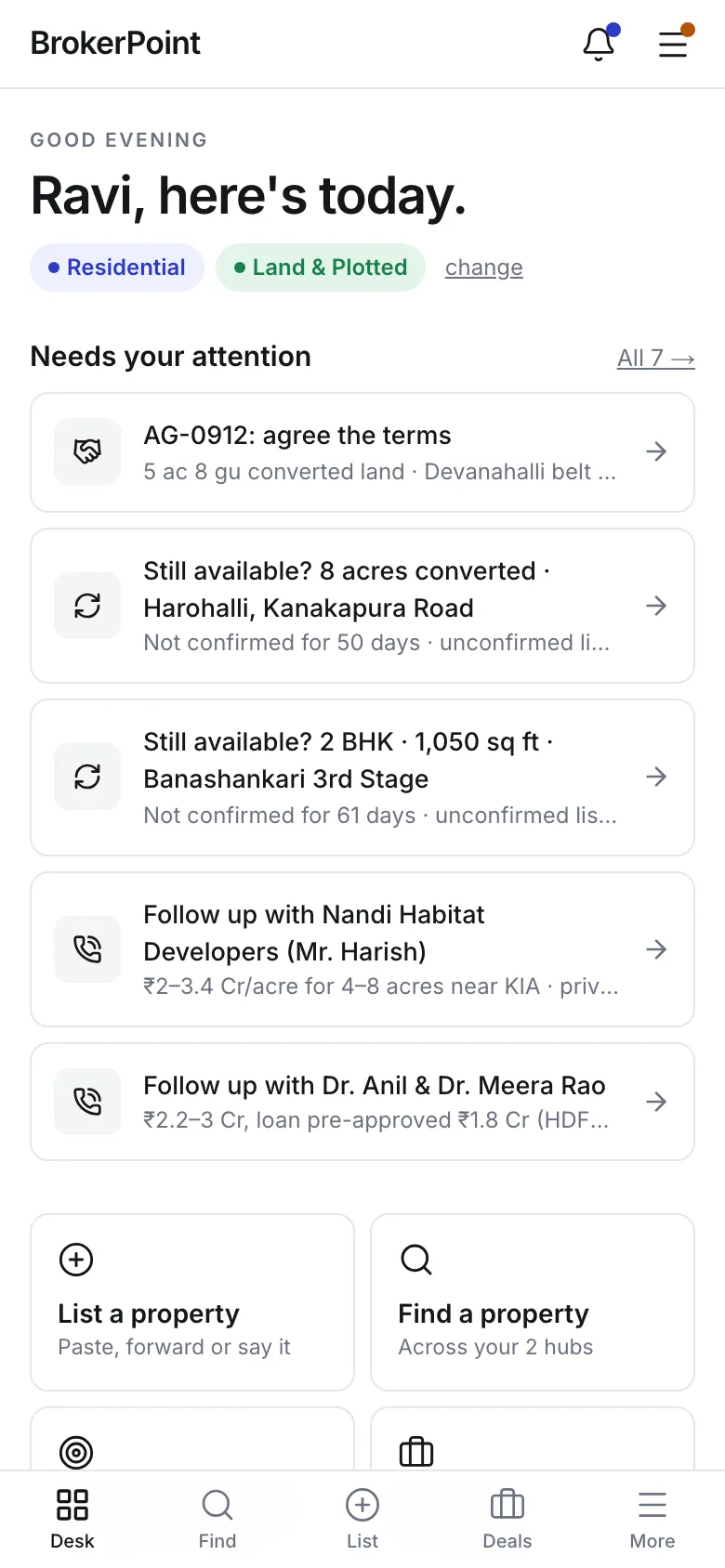725x1568 pixels.
Task: Click the change link beside chips
Action: [484, 268]
